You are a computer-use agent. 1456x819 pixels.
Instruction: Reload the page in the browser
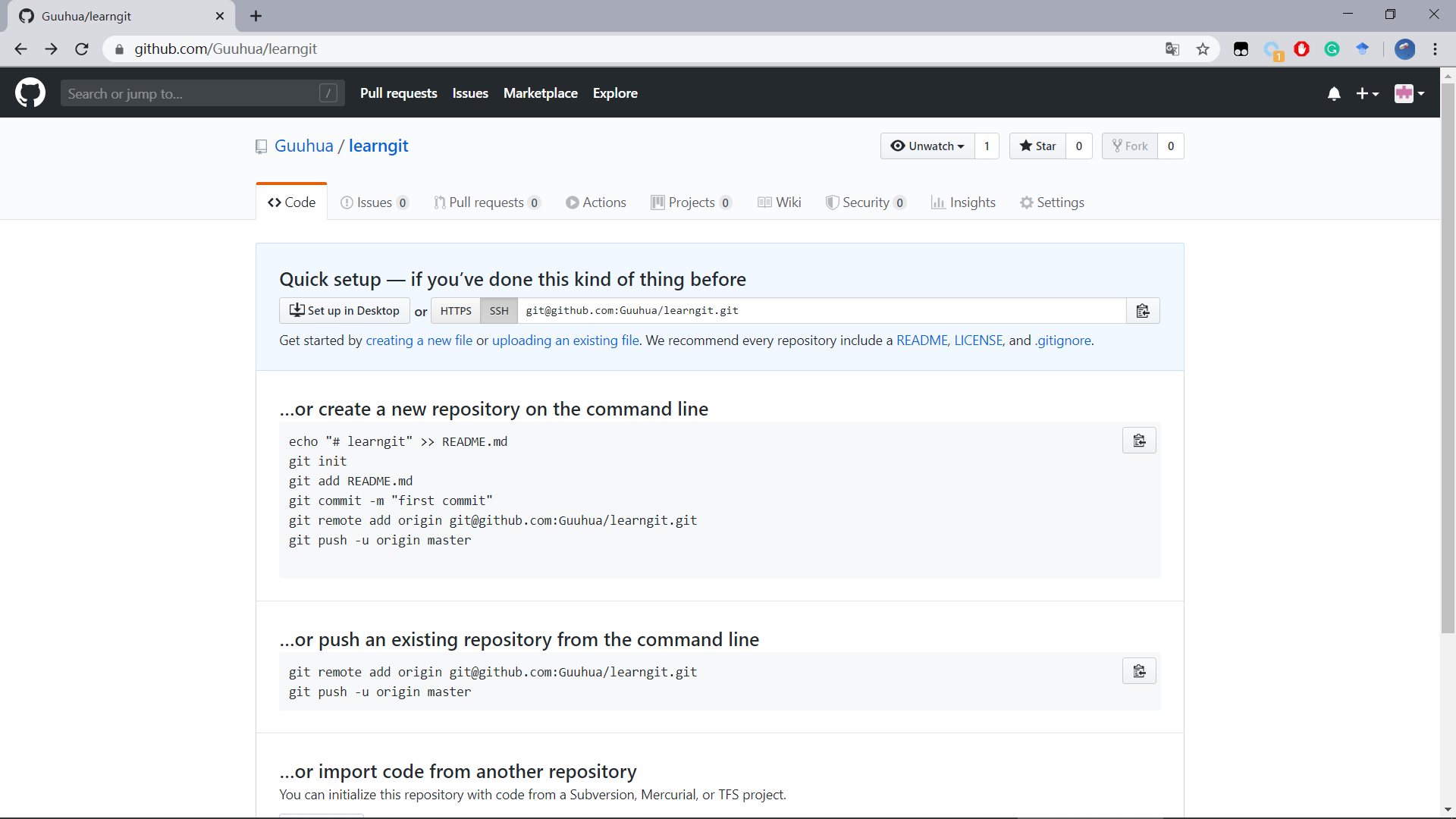point(82,49)
